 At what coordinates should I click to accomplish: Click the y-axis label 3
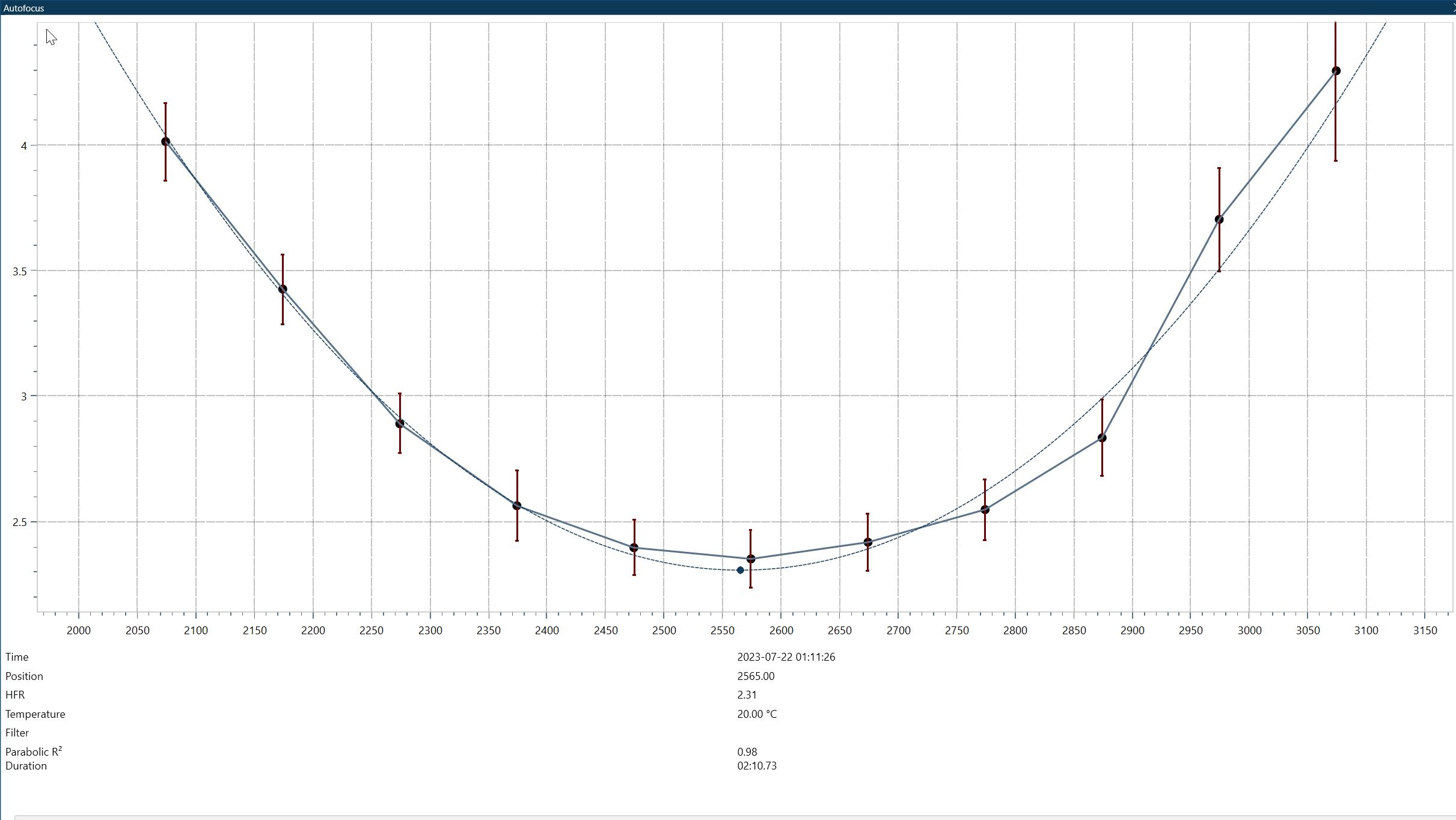click(x=24, y=396)
